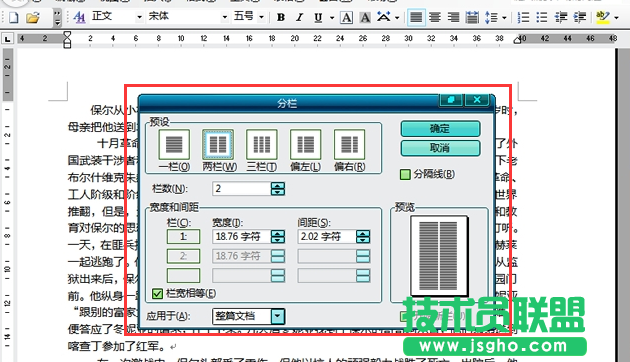This screenshot has height=362, width=630.
Task: Click the 预览 column preview thumbnail
Action: [439, 256]
